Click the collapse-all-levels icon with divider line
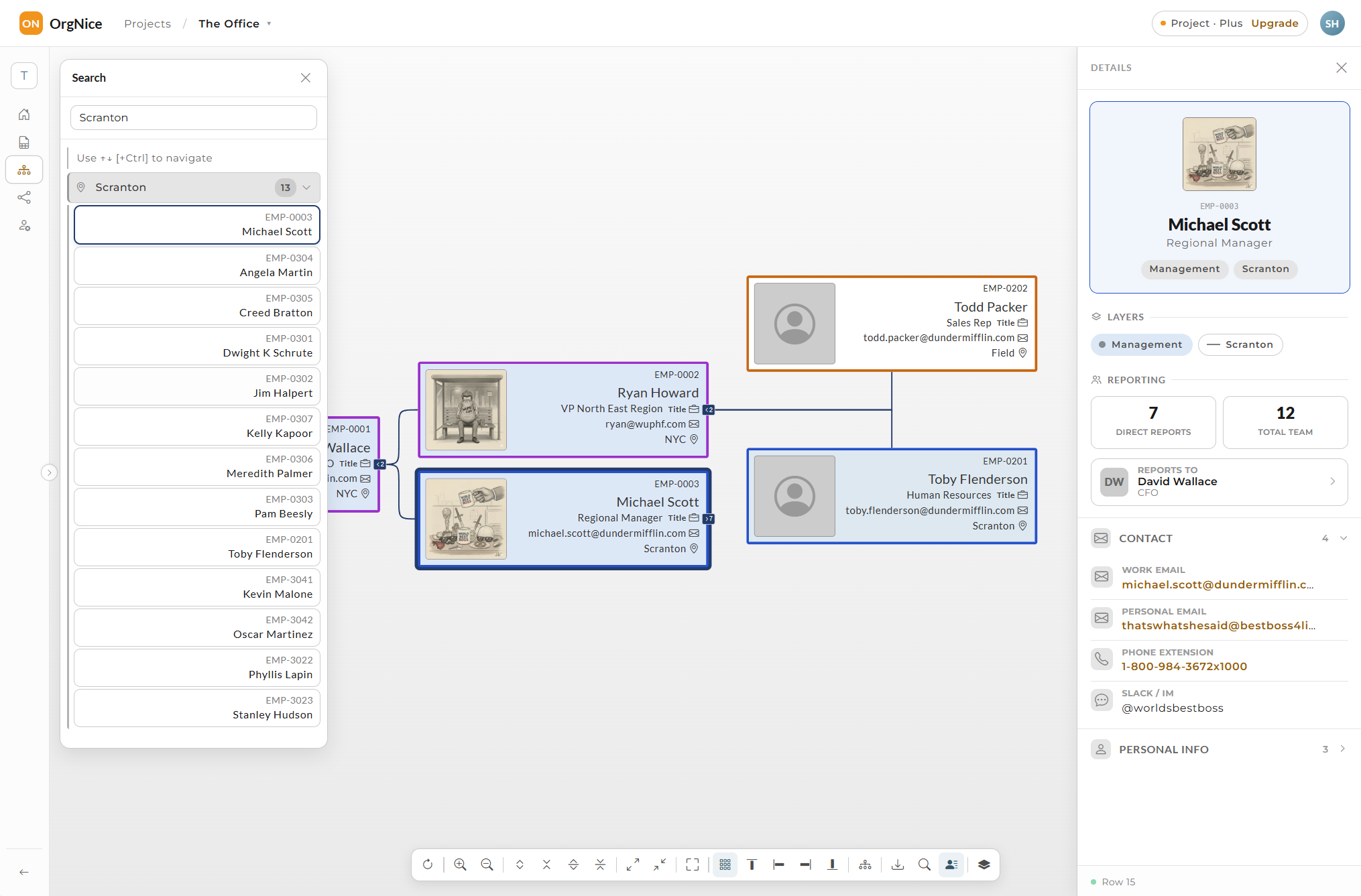The height and width of the screenshot is (896, 1361). click(x=600, y=865)
